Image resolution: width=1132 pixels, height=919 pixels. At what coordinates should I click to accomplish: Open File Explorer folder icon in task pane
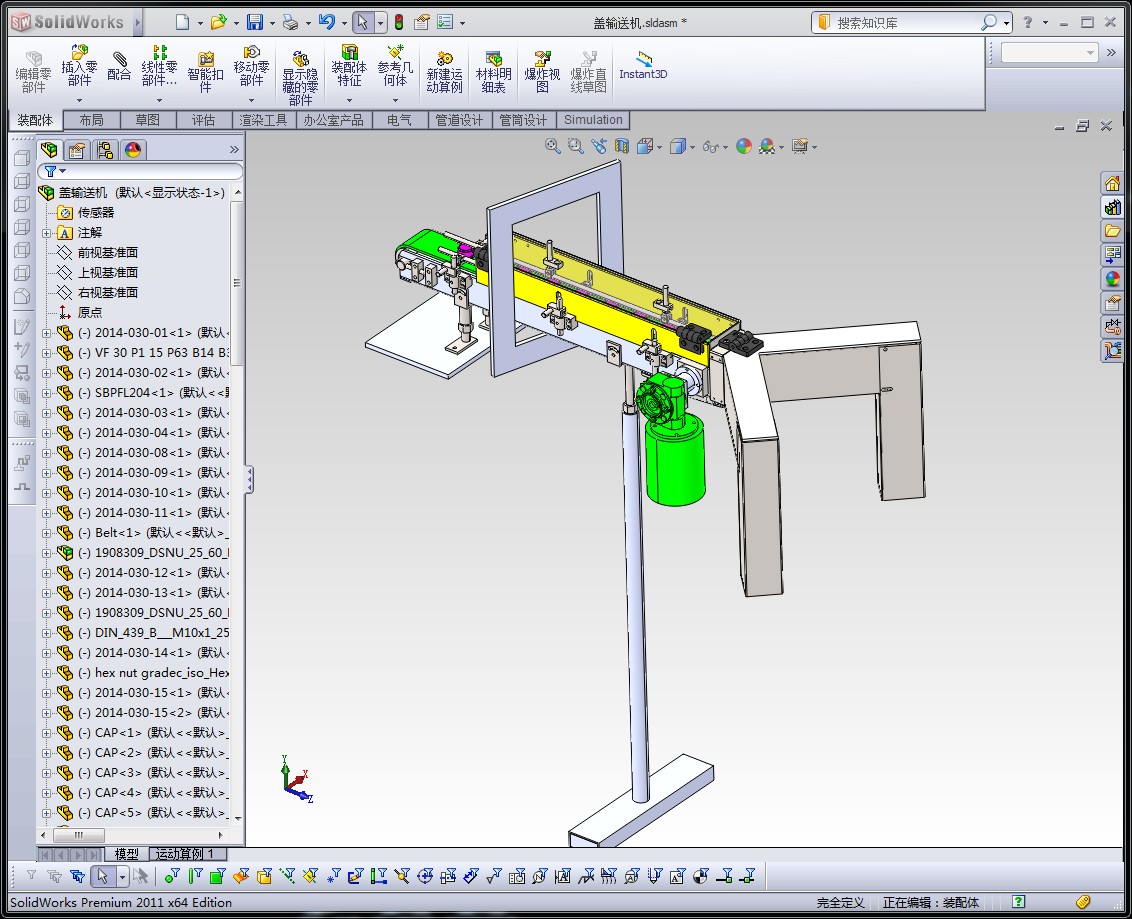[1112, 231]
